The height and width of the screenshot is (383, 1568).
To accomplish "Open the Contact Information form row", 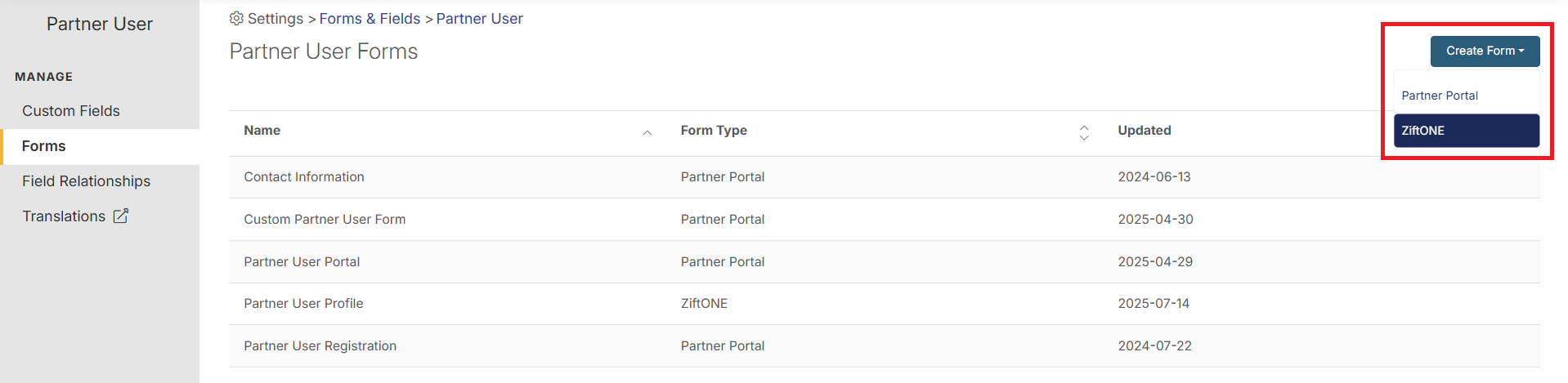I will click(x=884, y=177).
